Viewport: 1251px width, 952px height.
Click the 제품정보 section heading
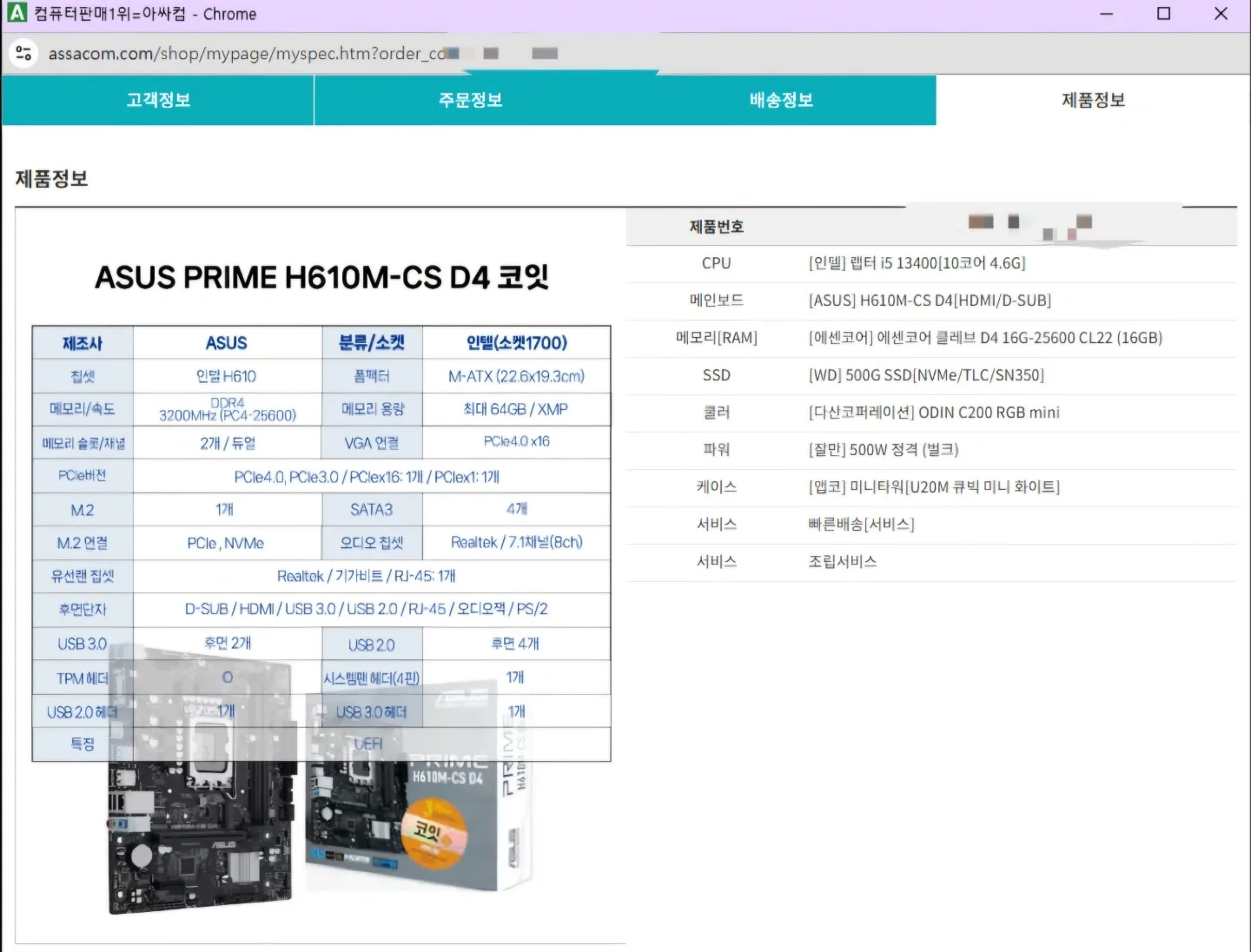click(x=51, y=179)
